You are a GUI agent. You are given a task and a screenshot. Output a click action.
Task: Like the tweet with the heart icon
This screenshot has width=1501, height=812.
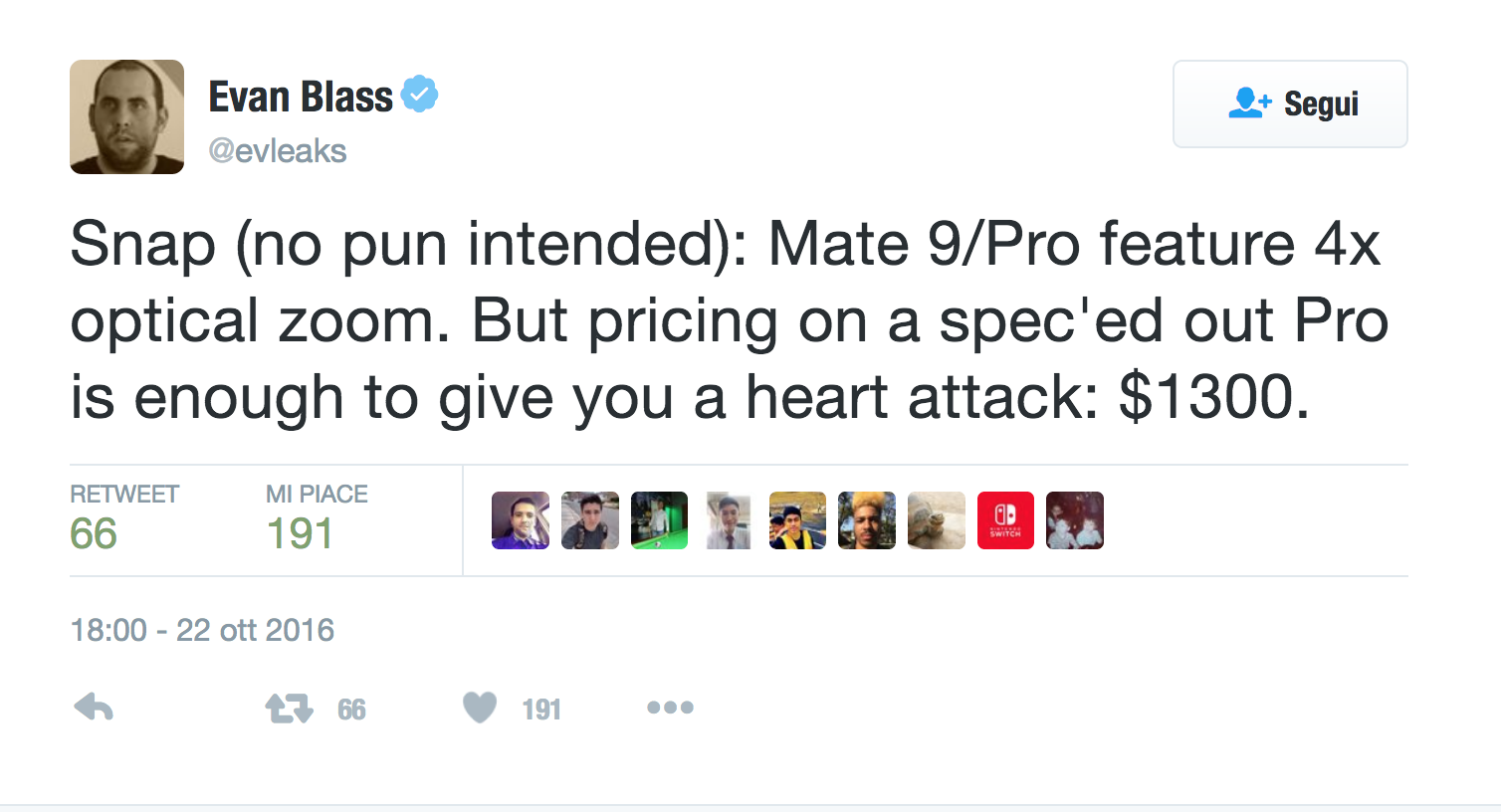point(480,708)
